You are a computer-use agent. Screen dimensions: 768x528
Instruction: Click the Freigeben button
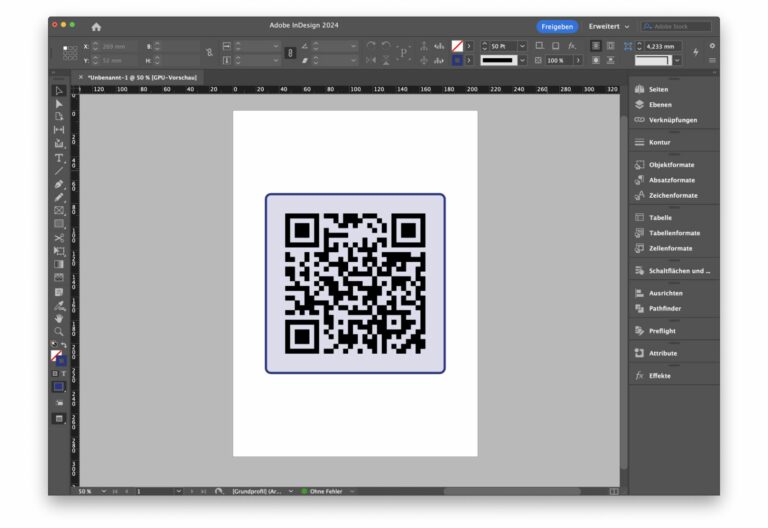pos(557,26)
